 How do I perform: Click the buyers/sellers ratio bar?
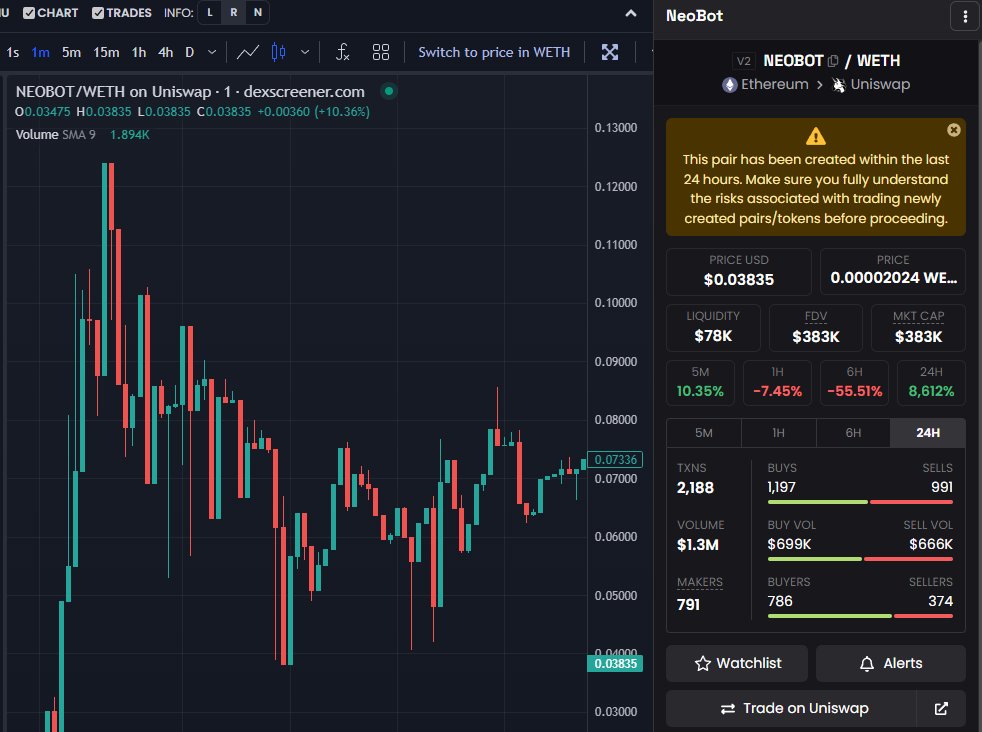pos(860,616)
